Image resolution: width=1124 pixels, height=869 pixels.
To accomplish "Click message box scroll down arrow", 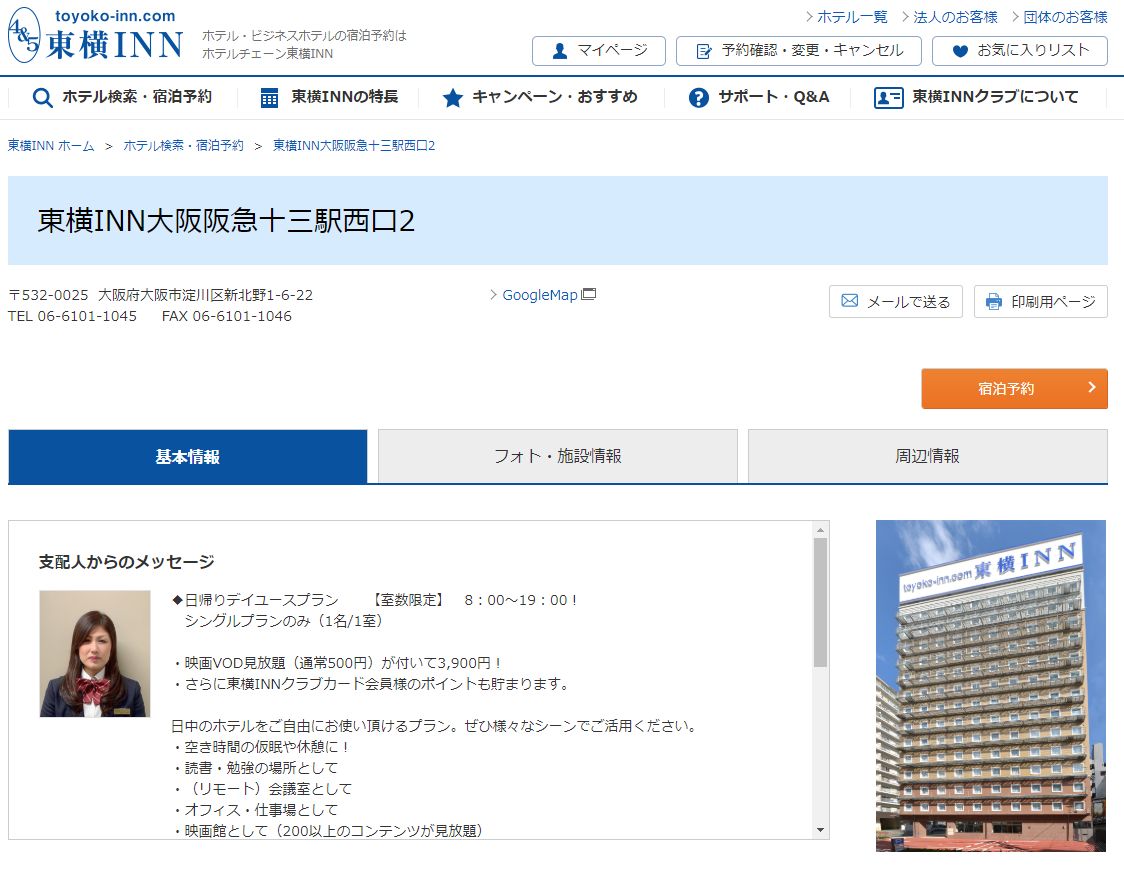I will coord(821,830).
